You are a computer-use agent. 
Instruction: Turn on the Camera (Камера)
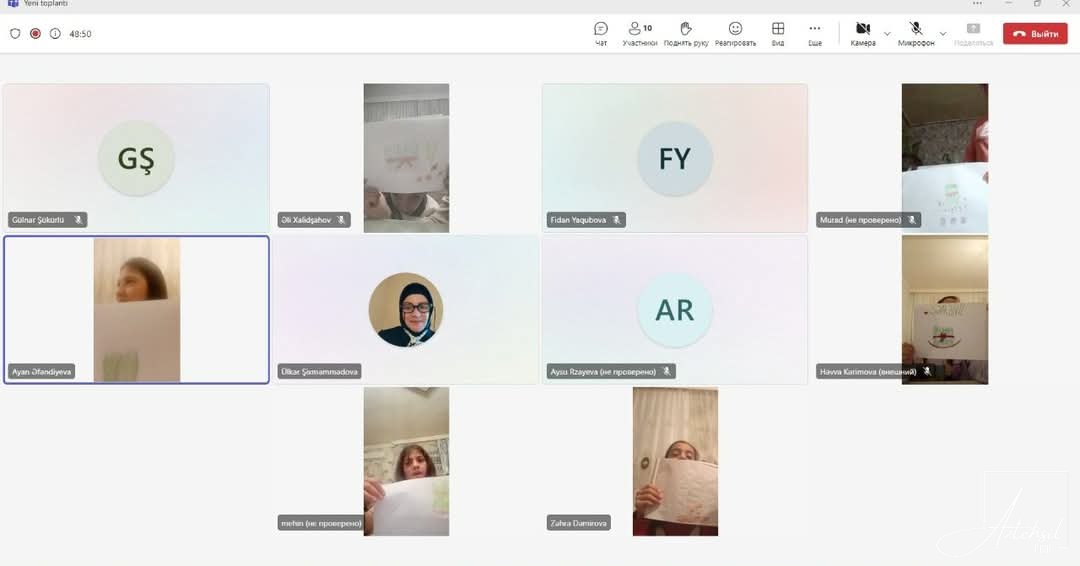[x=862, y=32]
